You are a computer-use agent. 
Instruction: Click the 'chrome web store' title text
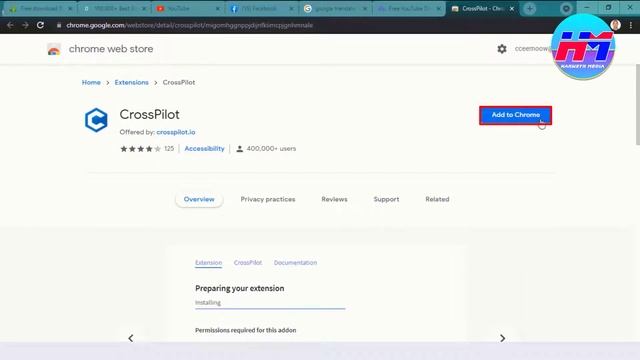(x=111, y=49)
